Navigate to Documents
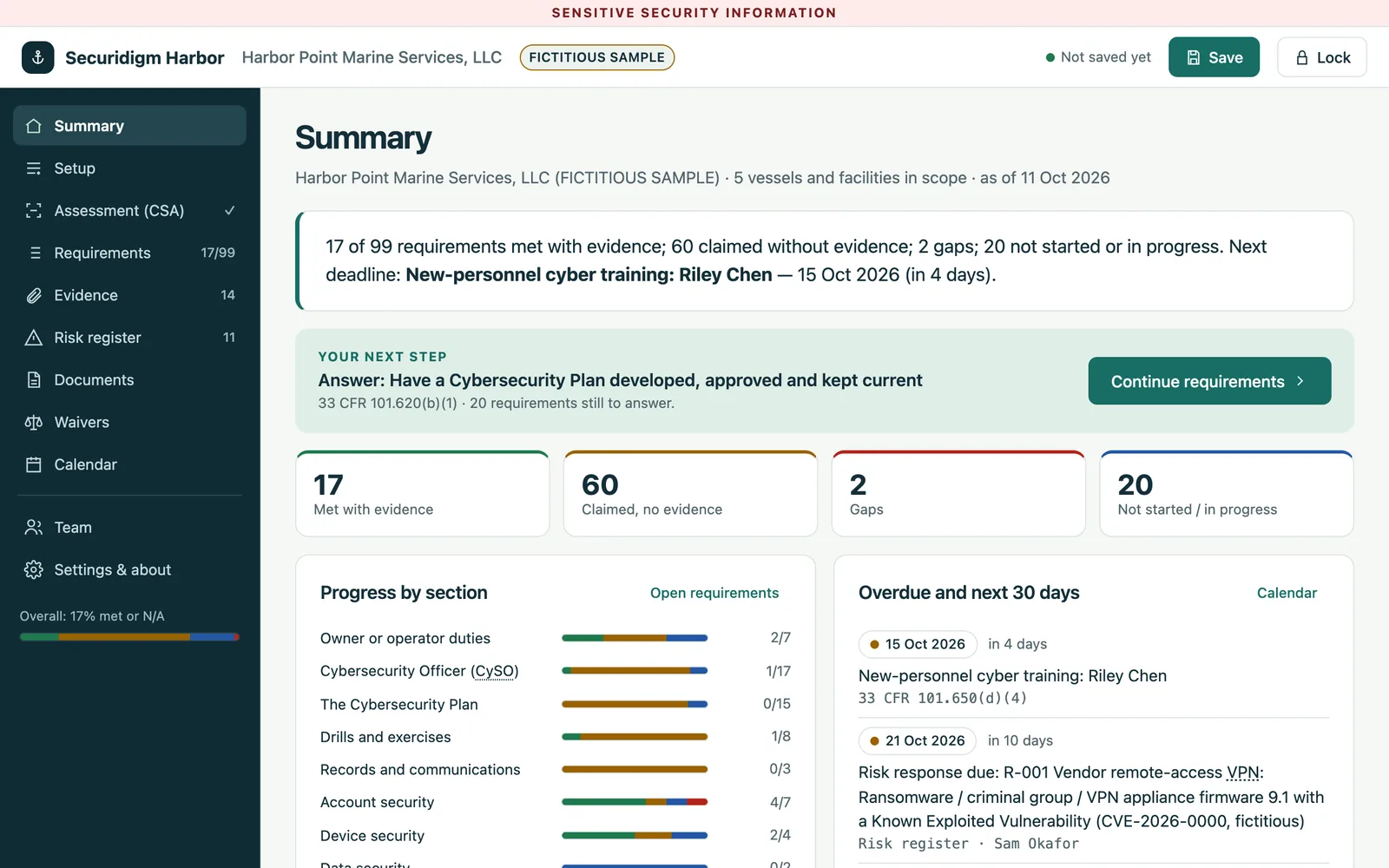This screenshot has height=868, width=1389. [129, 380]
